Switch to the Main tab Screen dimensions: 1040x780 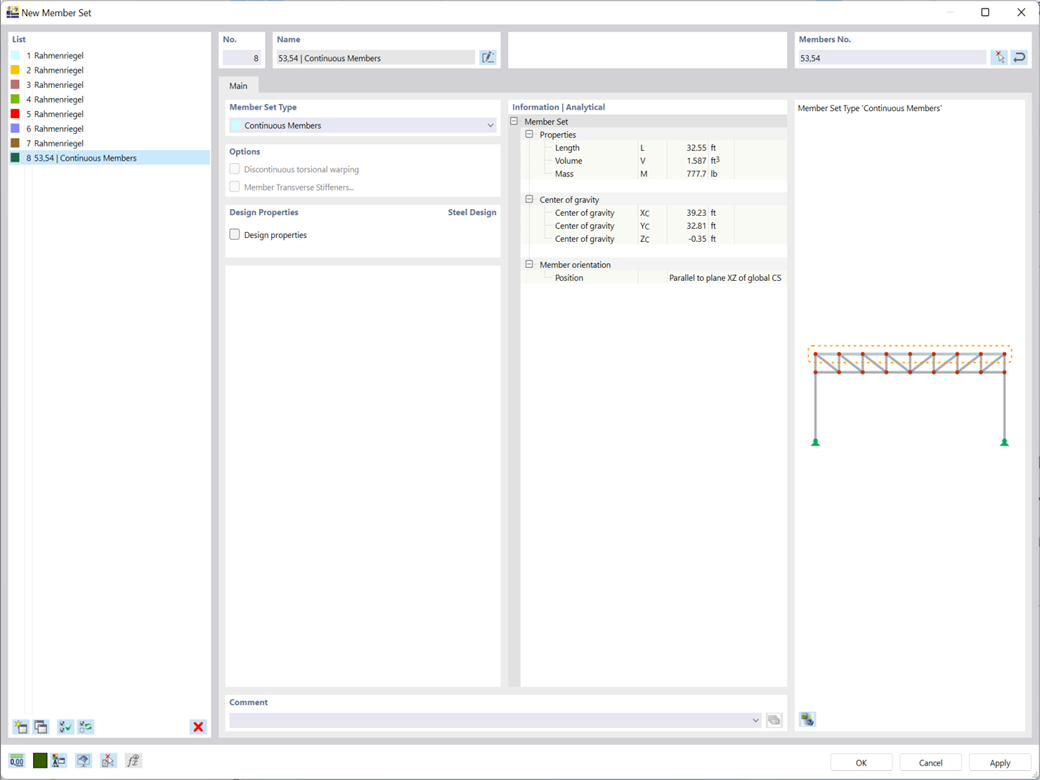click(239, 85)
